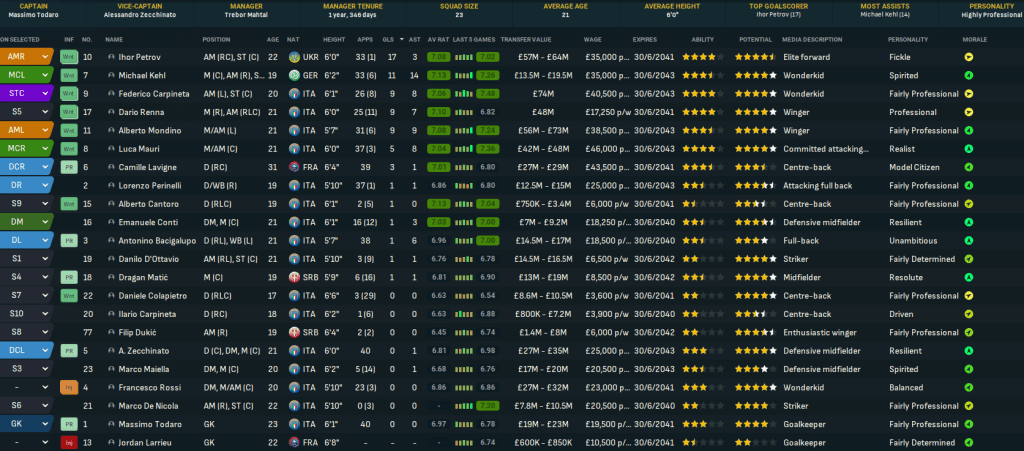Sort players by the Age column header
Screen dimensions: 1024x451
(x=270, y=39)
